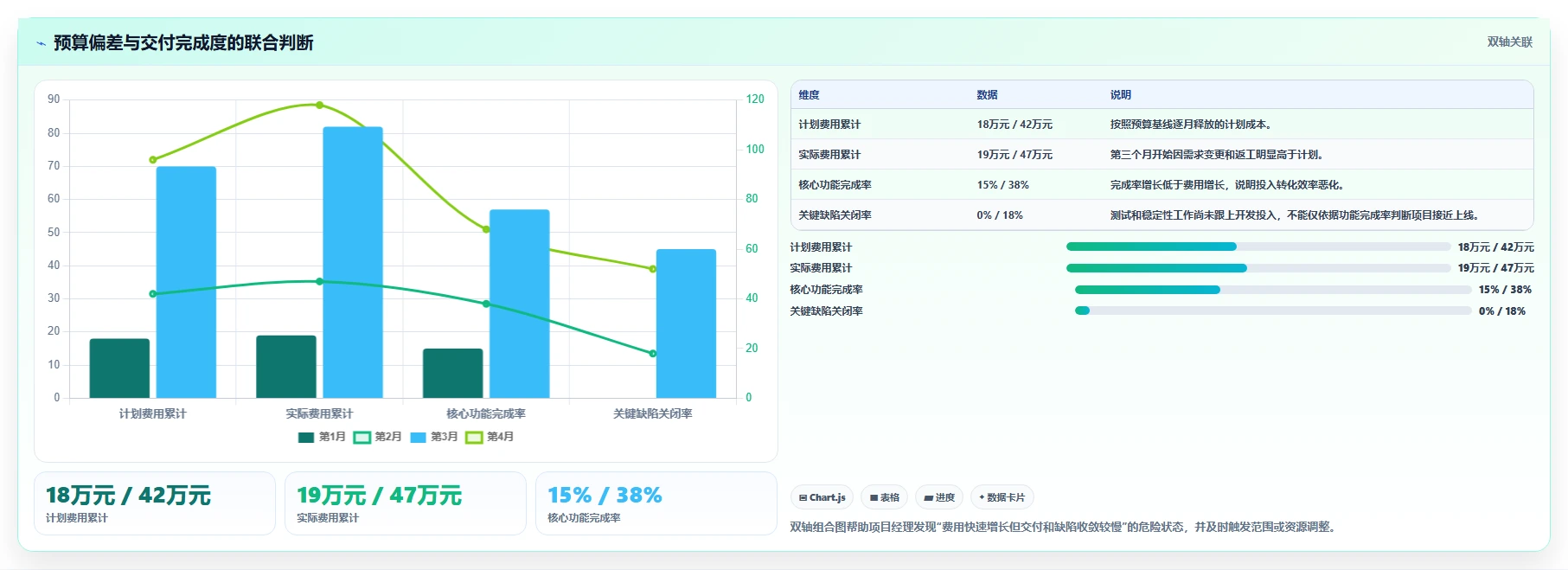Toggle the 第4月 legend item
1568x570 pixels.
coord(490,437)
